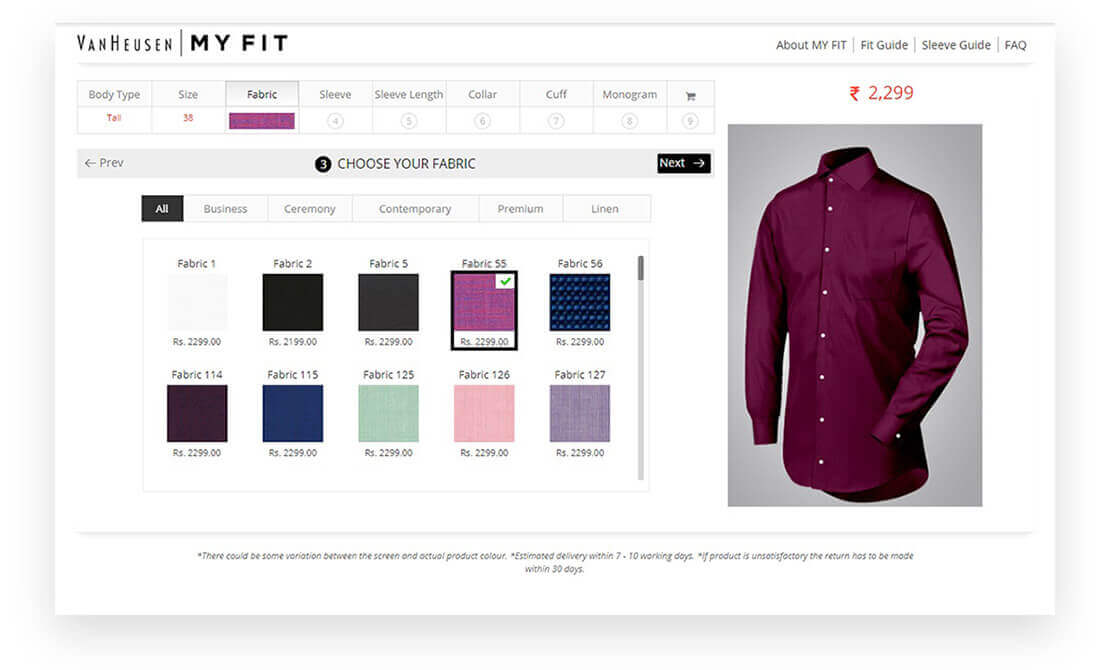The image size is (1110, 670).
Task: Go to the Prev step
Action: pos(104,163)
